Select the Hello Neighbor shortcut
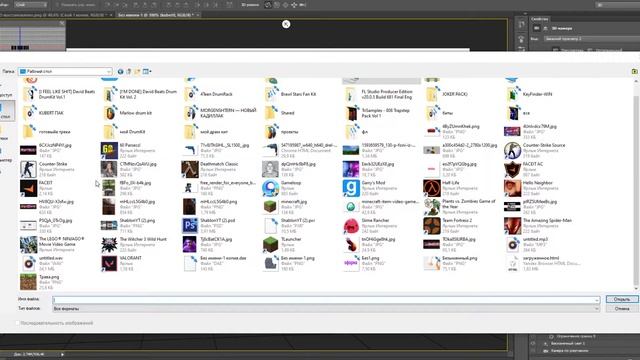Viewport: 640px width, 360px height. coord(529,188)
